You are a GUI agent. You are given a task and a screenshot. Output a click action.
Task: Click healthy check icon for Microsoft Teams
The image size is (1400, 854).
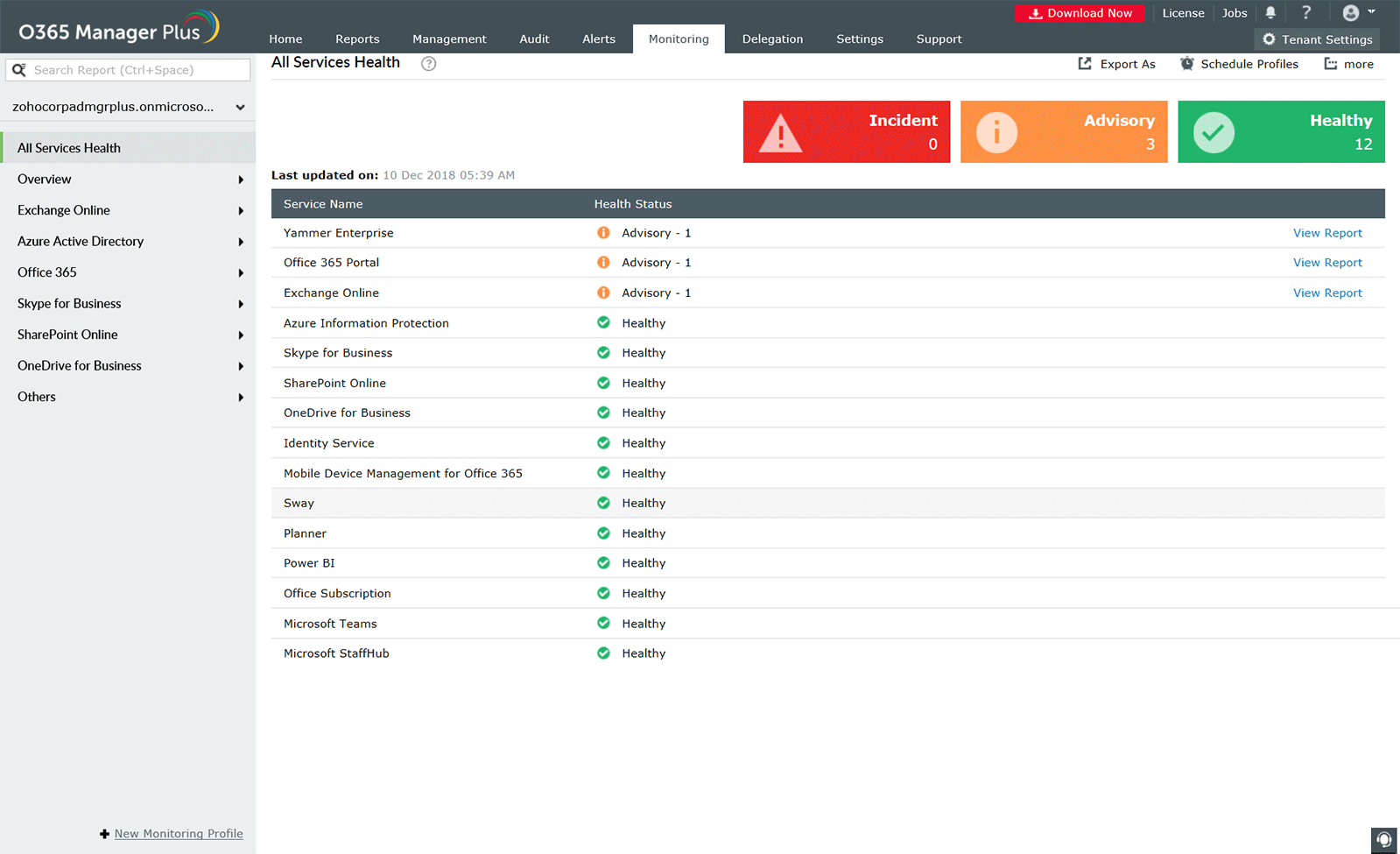click(603, 623)
